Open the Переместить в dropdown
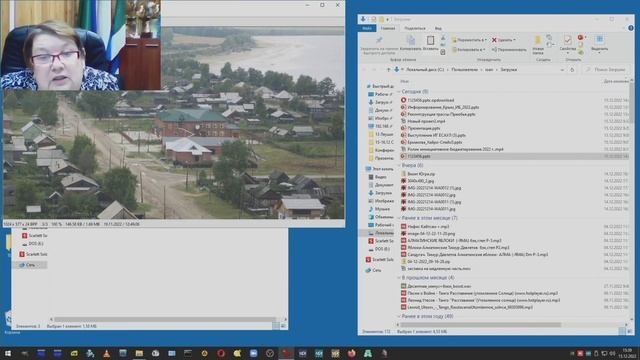The image size is (640, 360). pyautogui.click(x=469, y=40)
